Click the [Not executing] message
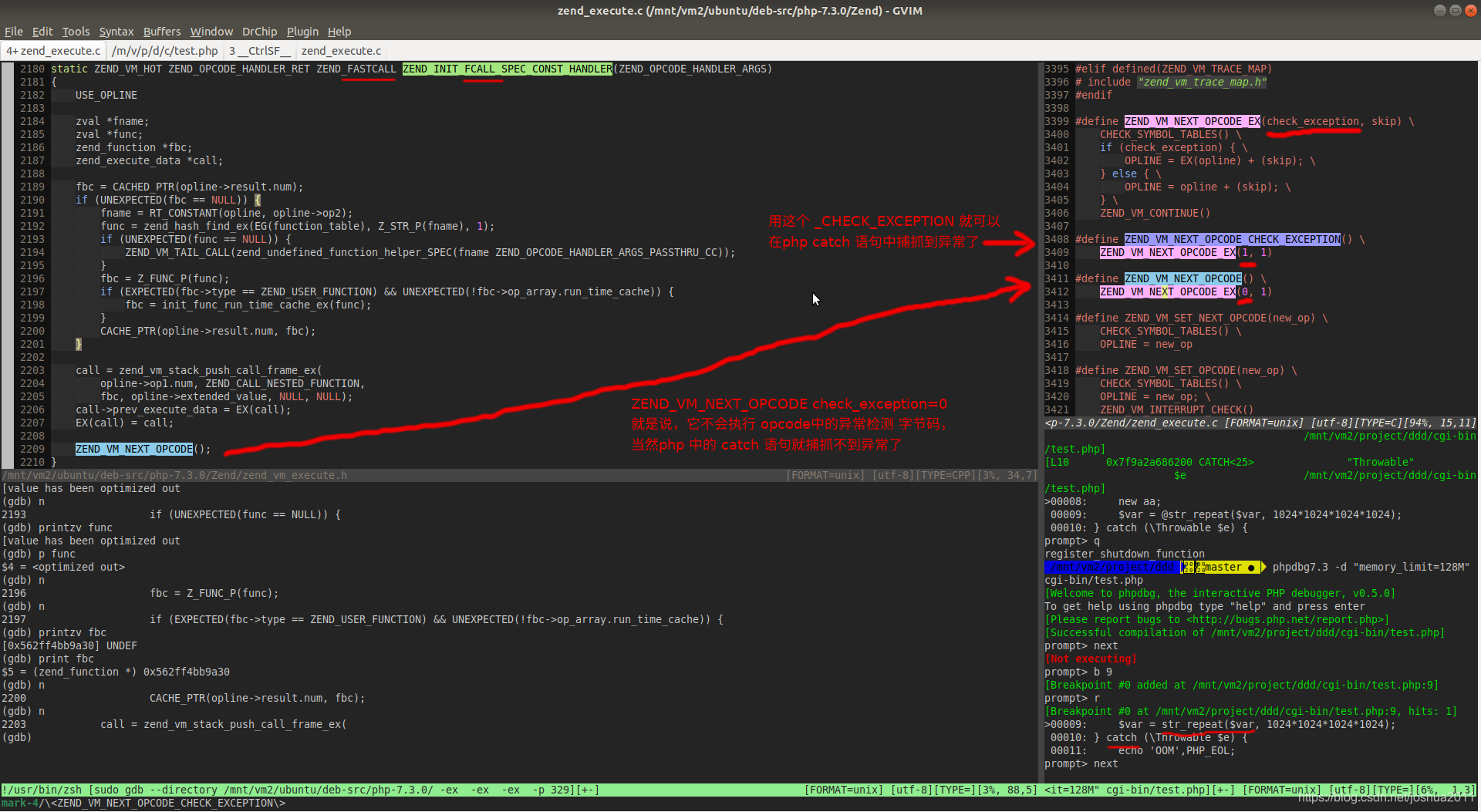This screenshot has height=812, width=1481. pyautogui.click(x=1091, y=659)
